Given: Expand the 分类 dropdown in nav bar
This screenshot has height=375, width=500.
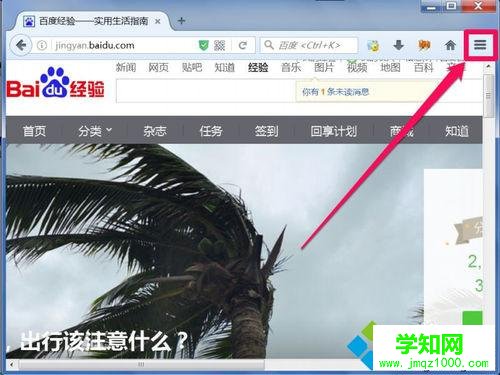Looking at the screenshot, I should click(95, 131).
